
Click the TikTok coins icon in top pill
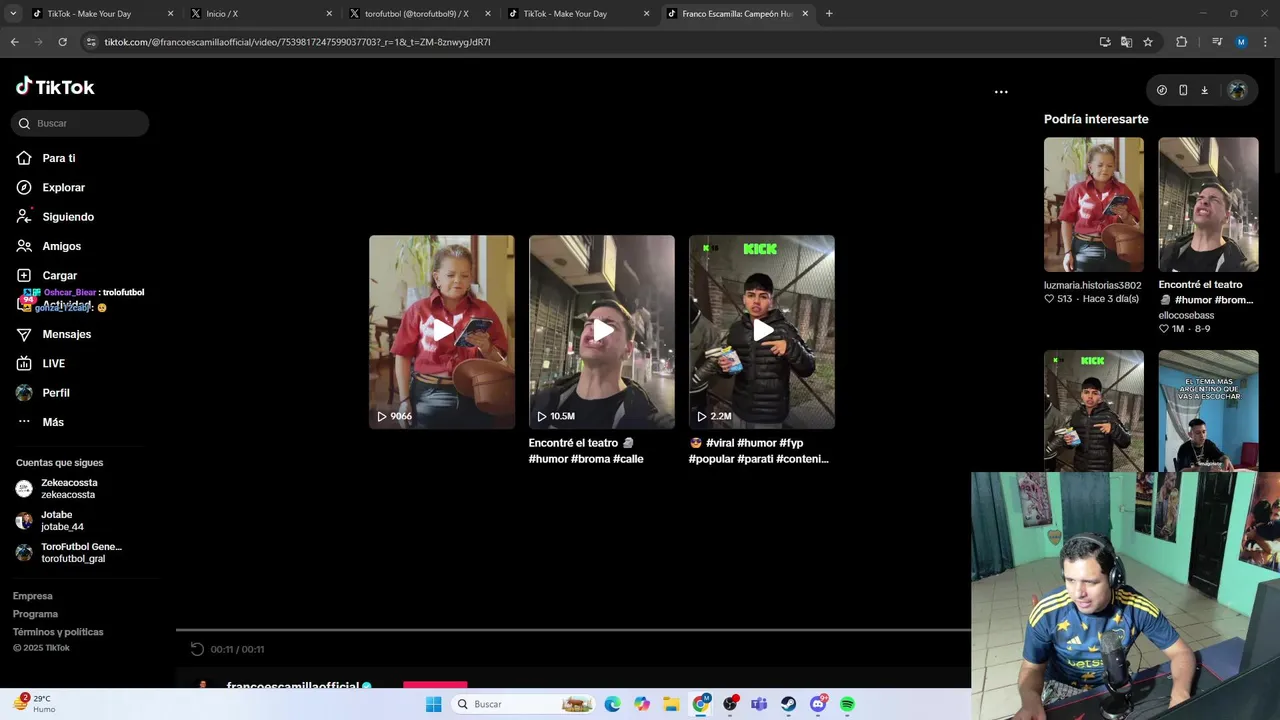[x=1162, y=90]
